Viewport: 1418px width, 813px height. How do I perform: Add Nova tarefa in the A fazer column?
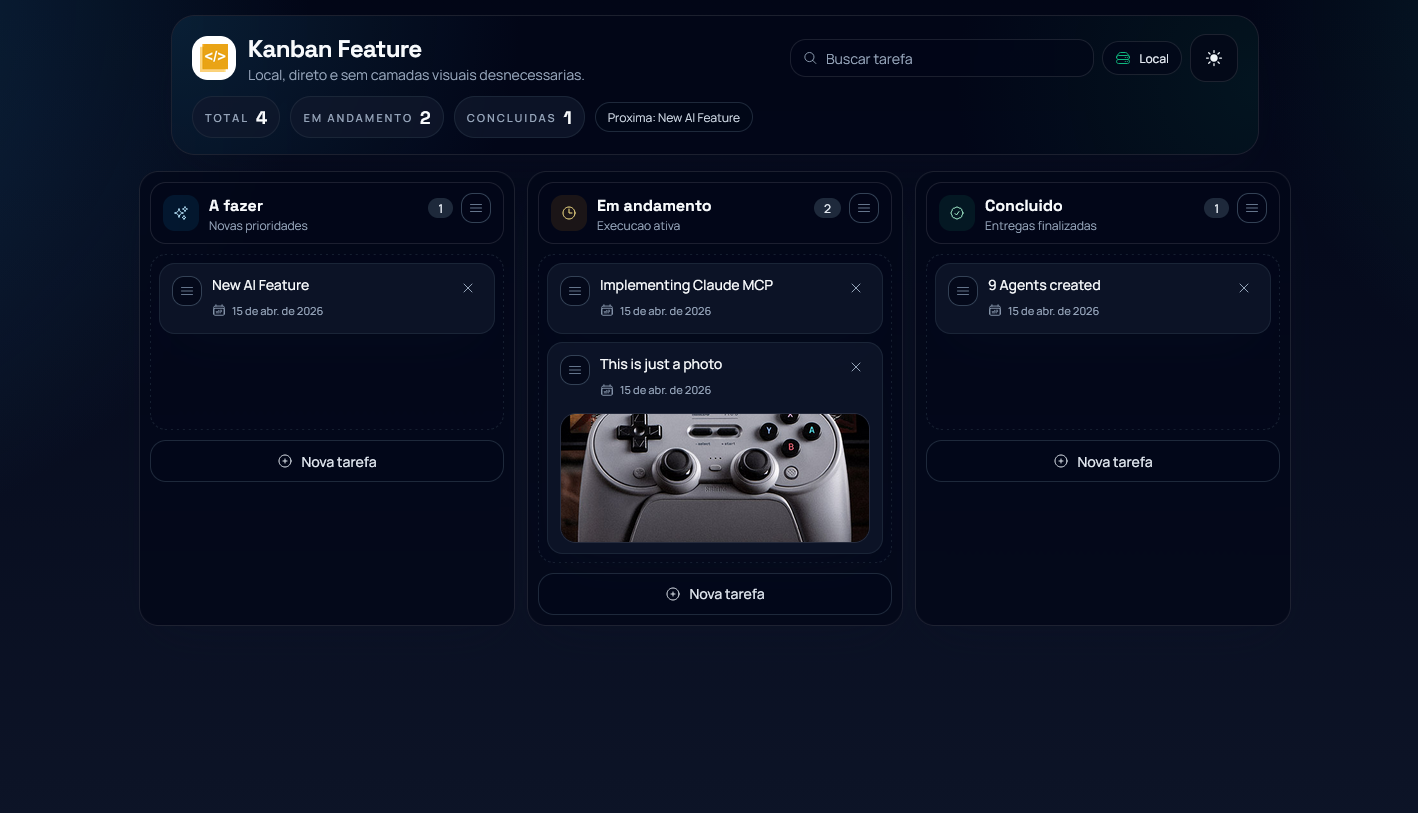click(327, 461)
